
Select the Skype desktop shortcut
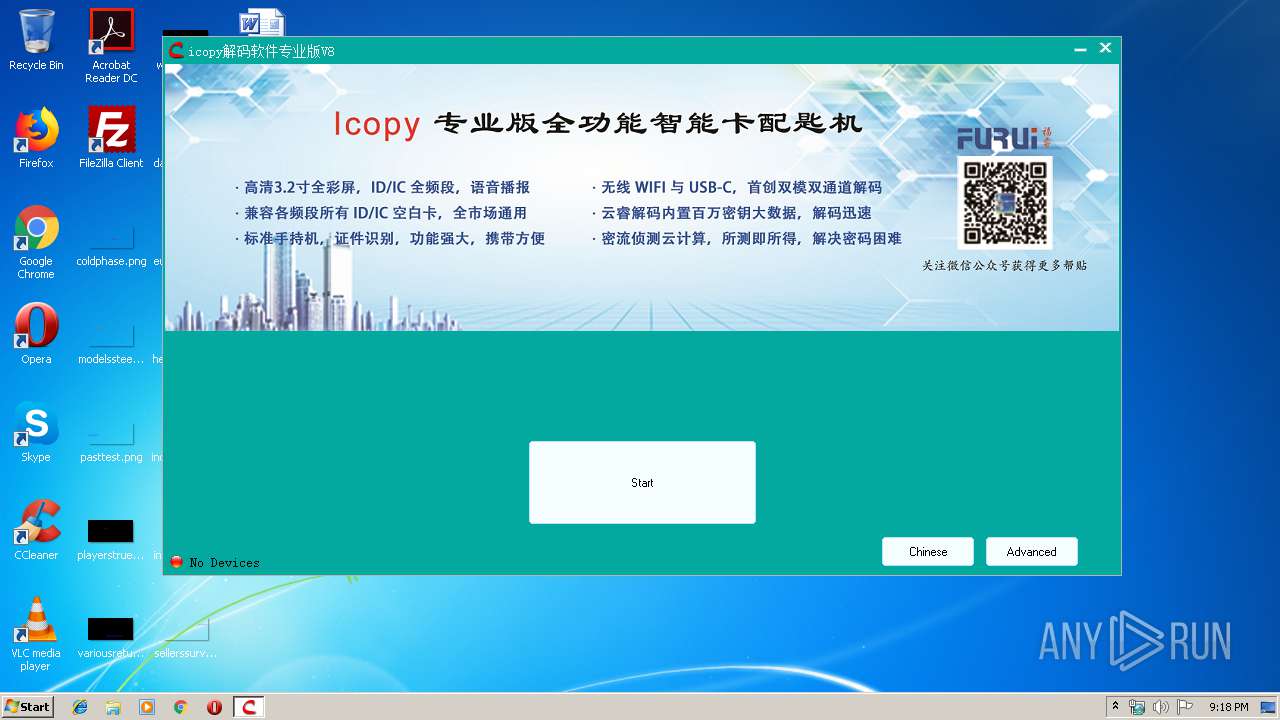point(36,432)
